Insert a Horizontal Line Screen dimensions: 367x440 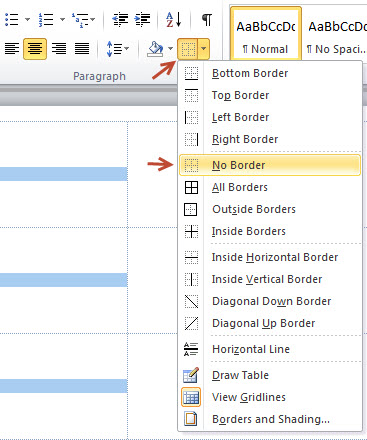[270, 349]
